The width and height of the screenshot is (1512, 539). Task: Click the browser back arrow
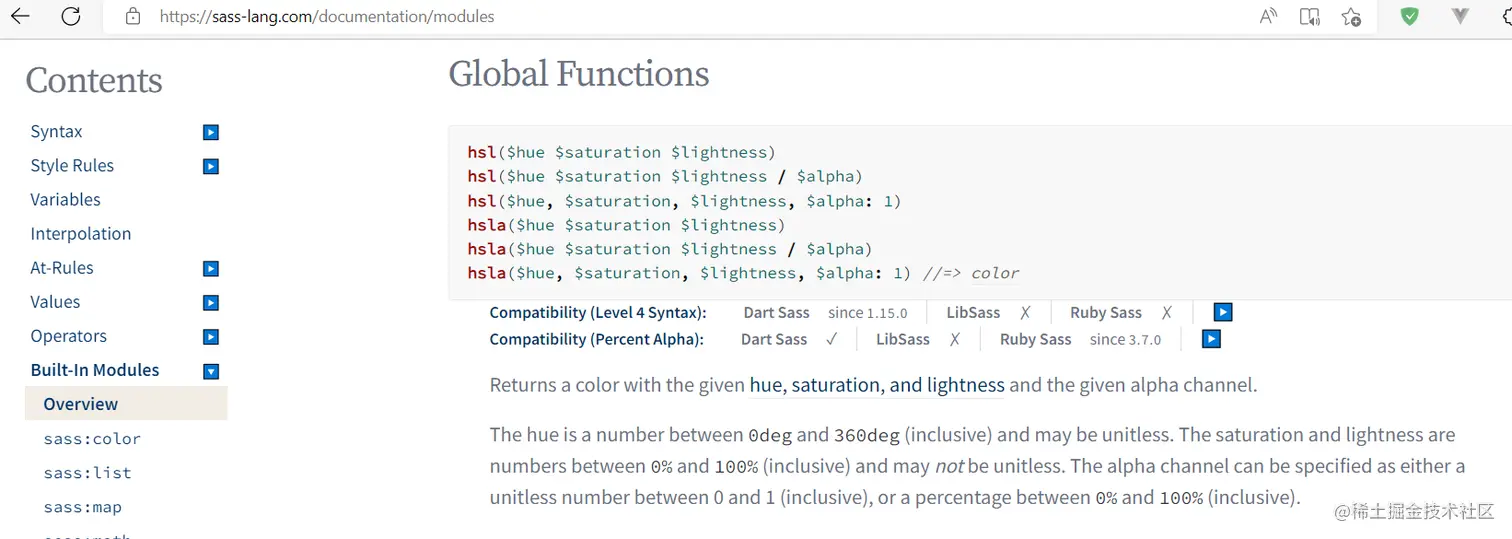point(20,16)
